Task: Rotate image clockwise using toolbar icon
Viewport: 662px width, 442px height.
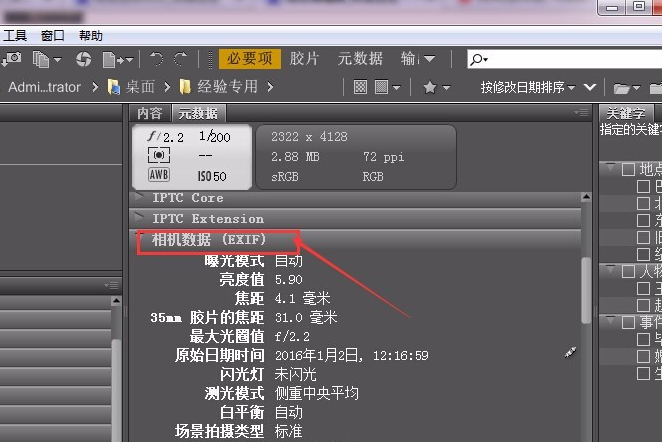Action: (181, 59)
